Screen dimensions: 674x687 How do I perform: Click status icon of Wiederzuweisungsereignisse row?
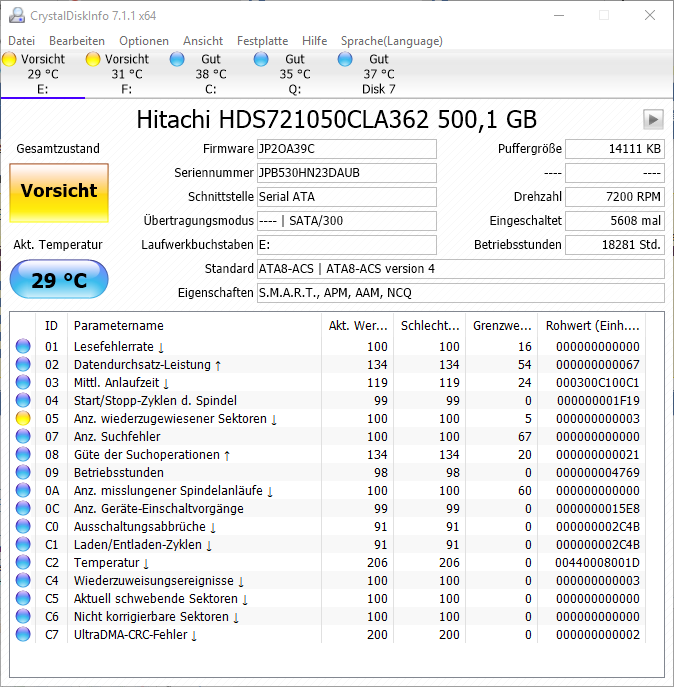[x=23, y=580]
